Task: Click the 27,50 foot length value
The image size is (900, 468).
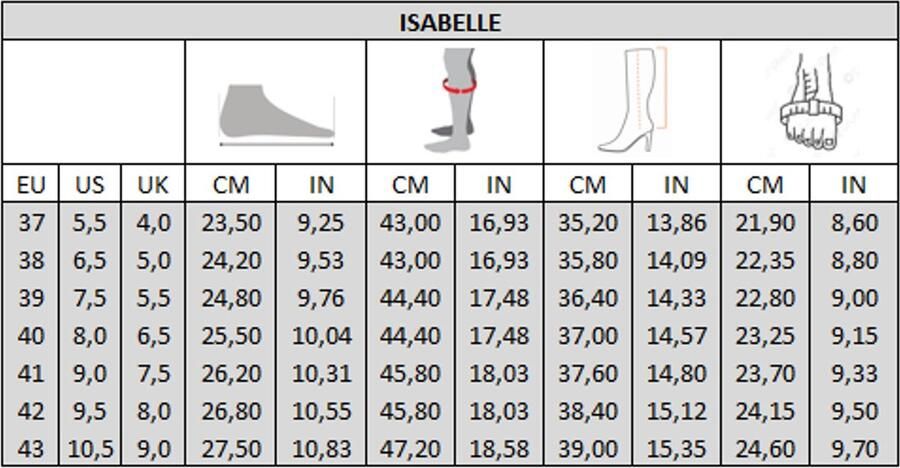Action: 231,450
